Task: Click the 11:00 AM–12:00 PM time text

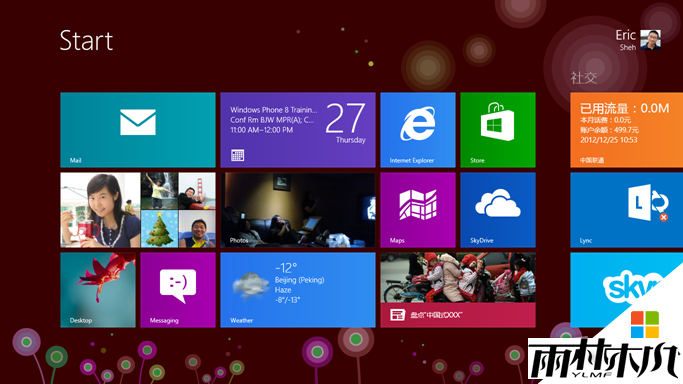Action: click(x=261, y=130)
